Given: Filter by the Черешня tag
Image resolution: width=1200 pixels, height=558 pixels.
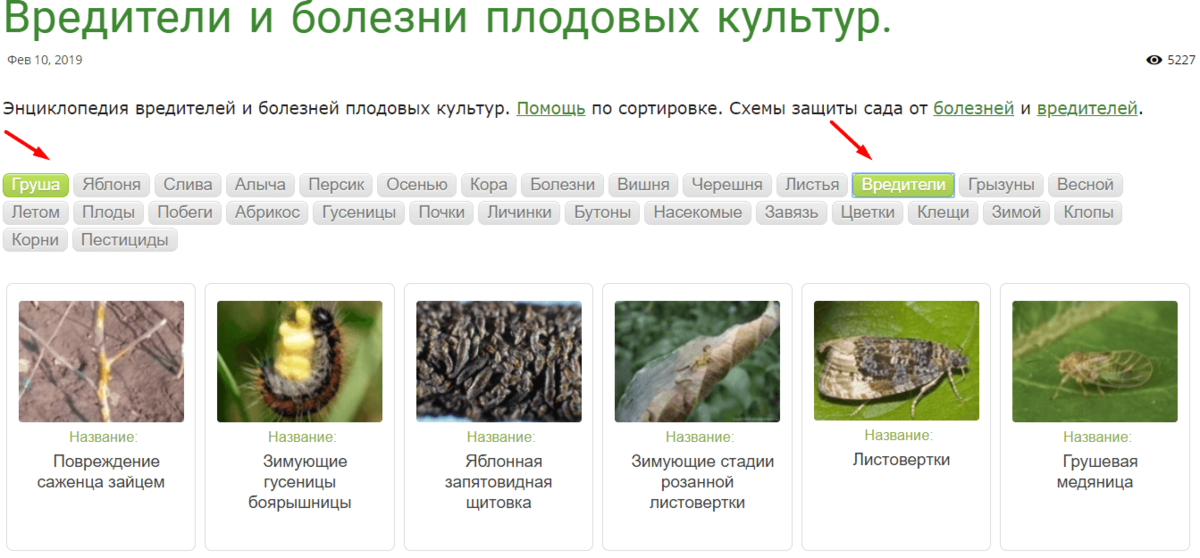Looking at the screenshot, I should (728, 185).
